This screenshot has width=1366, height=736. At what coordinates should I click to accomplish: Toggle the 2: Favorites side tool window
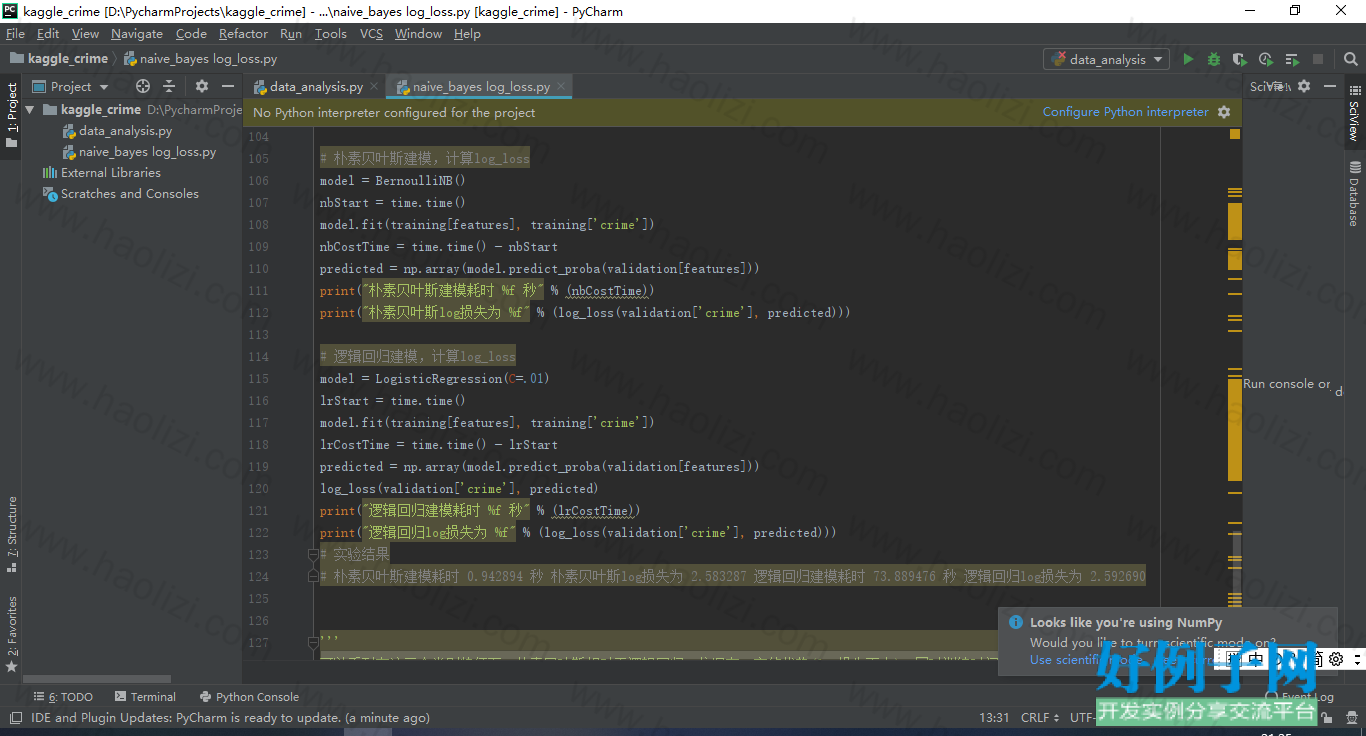click(12, 634)
